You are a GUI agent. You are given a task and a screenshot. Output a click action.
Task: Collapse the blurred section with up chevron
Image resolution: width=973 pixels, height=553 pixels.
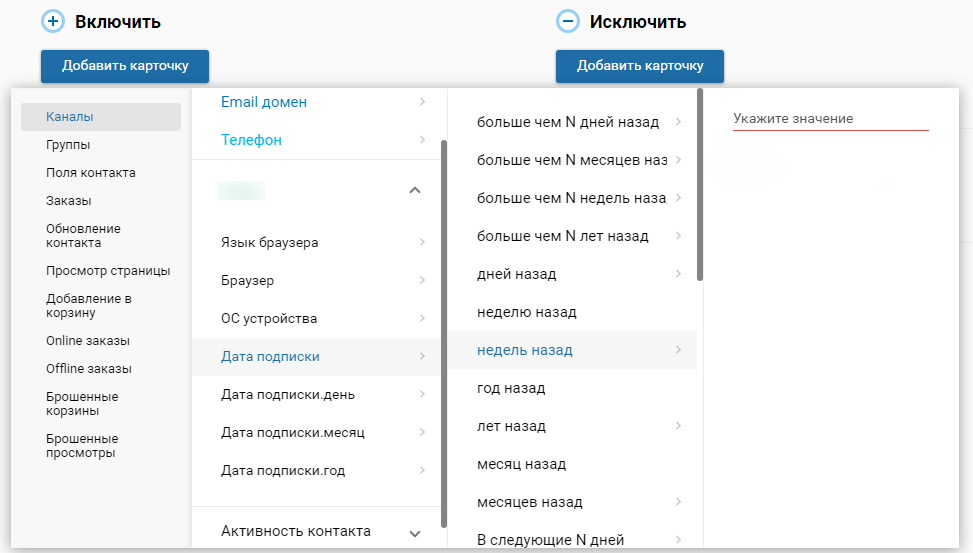coord(415,190)
